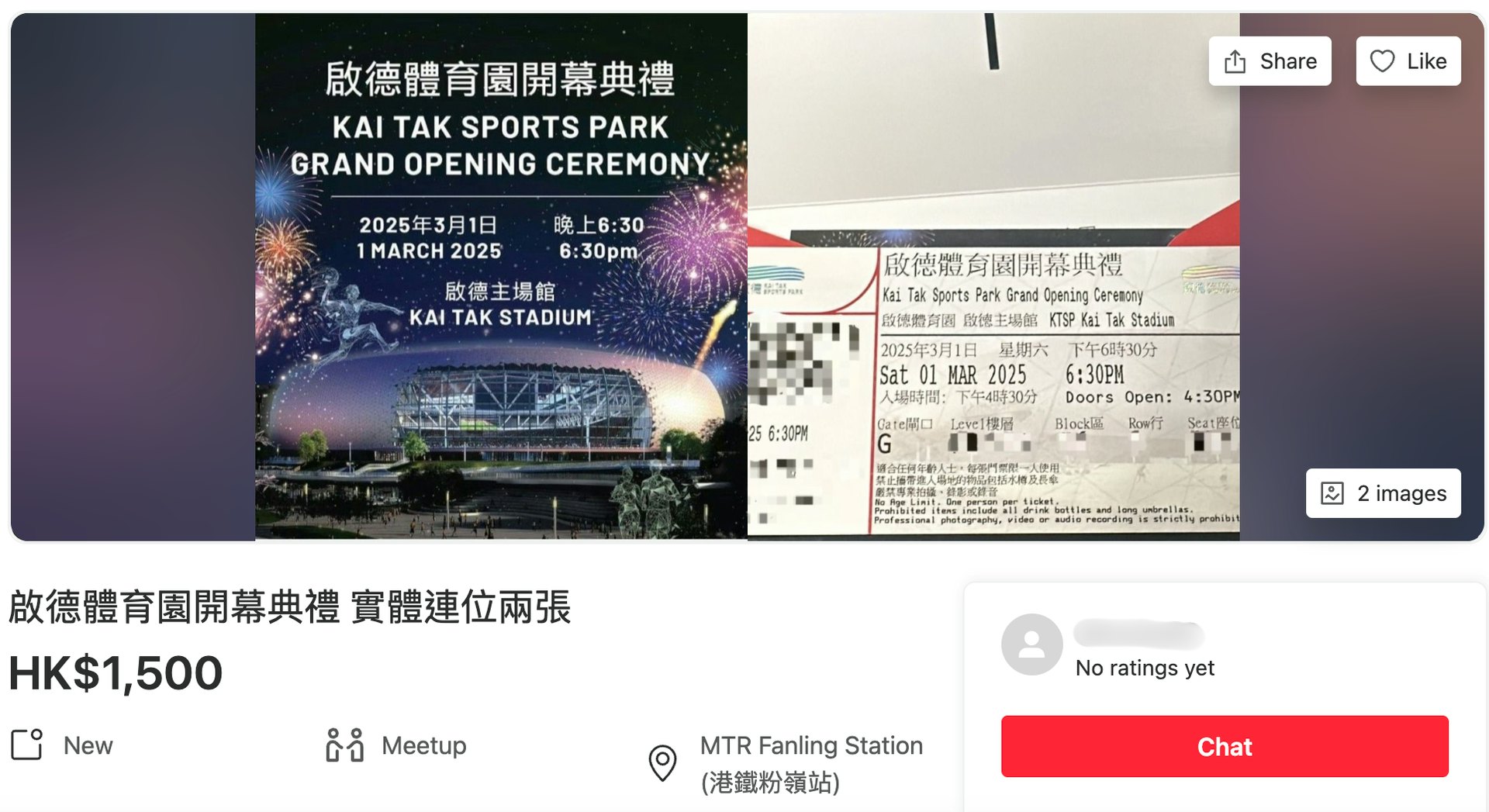This screenshot has width=1489, height=812.
Task: Like this listing with the heart icon
Action: (1382, 61)
